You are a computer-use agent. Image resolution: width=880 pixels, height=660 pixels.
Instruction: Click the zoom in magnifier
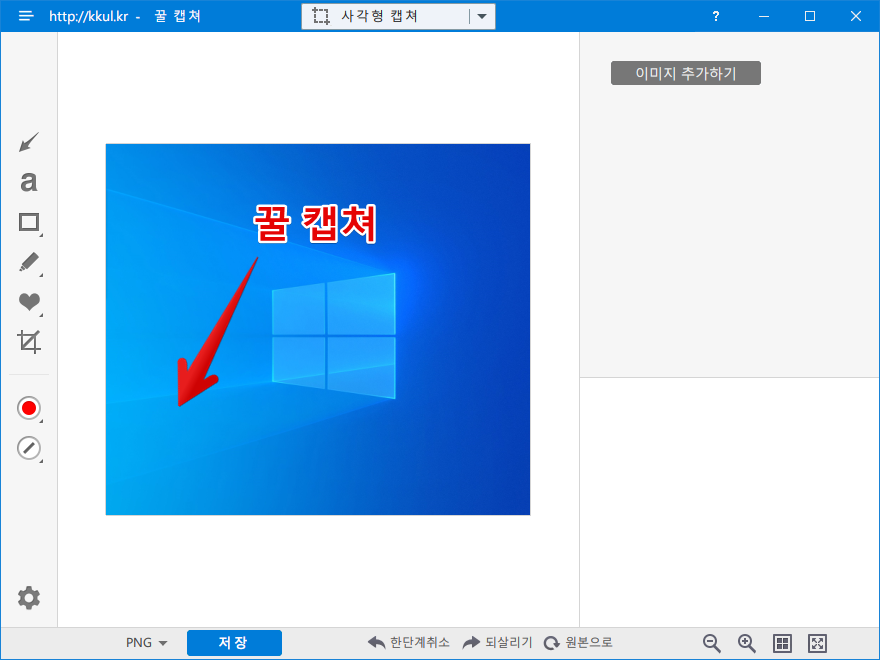tap(747, 643)
